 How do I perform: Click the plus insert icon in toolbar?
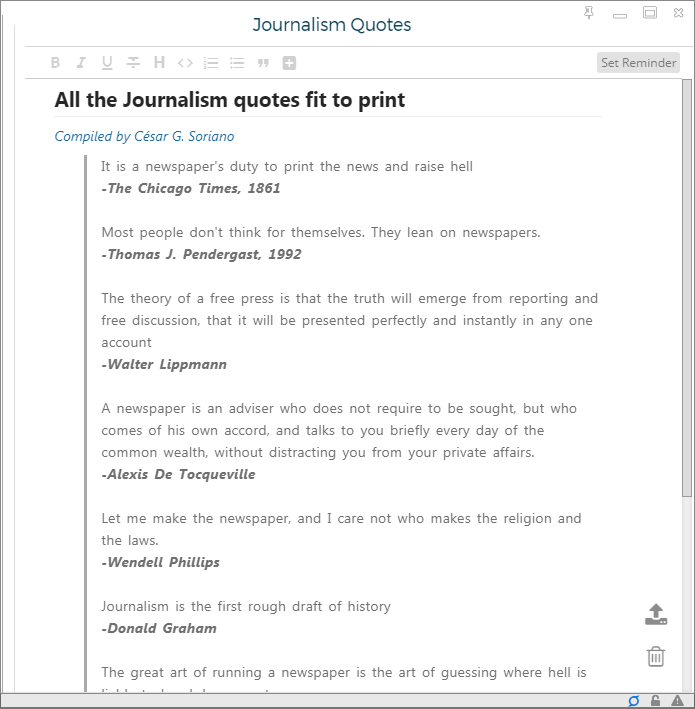tap(289, 63)
